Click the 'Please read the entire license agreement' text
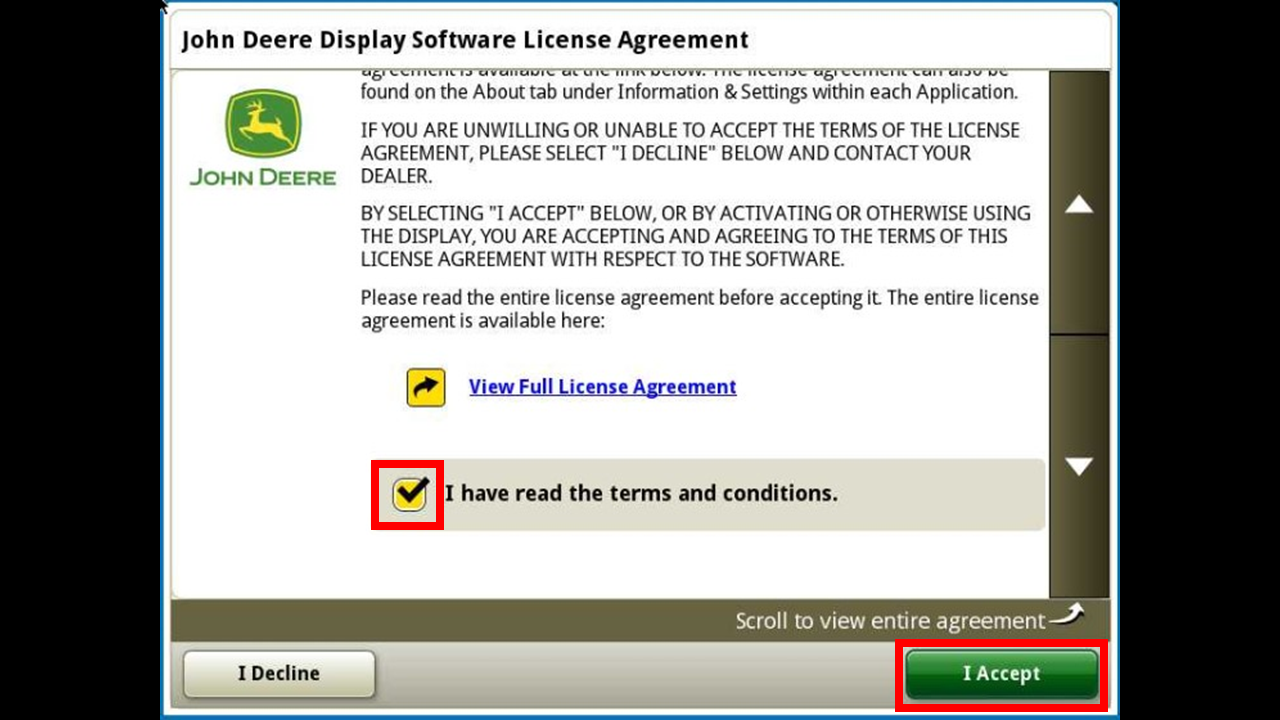The height and width of the screenshot is (720, 1280). pos(699,309)
